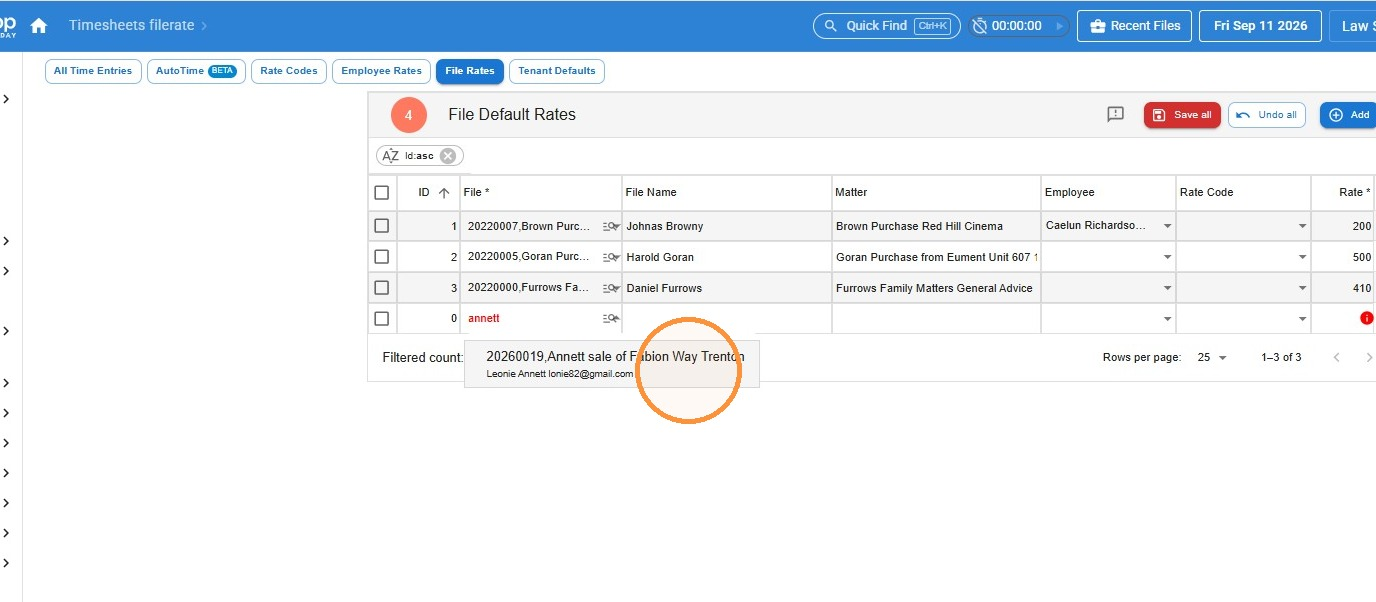This screenshot has width=1376, height=602.
Task: Click matter Goran Purchase from Eument Unit 607
Action: pos(936,257)
